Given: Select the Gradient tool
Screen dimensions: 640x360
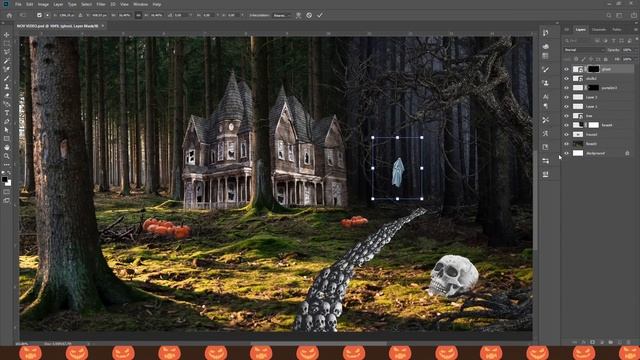Looking at the screenshot, I should (x=7, y=104).
